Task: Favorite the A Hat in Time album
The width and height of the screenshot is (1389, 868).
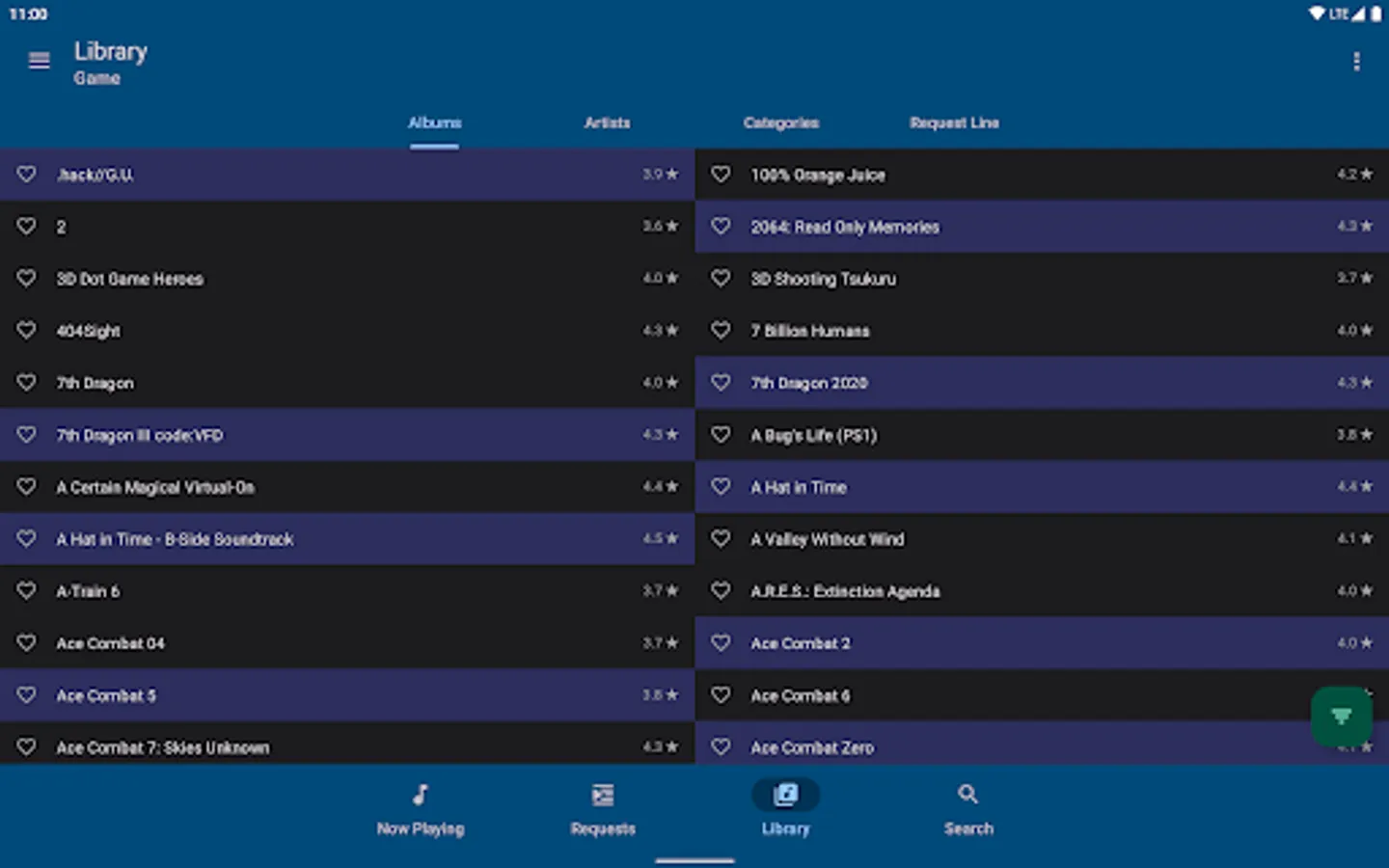Action: coord(721,487)
